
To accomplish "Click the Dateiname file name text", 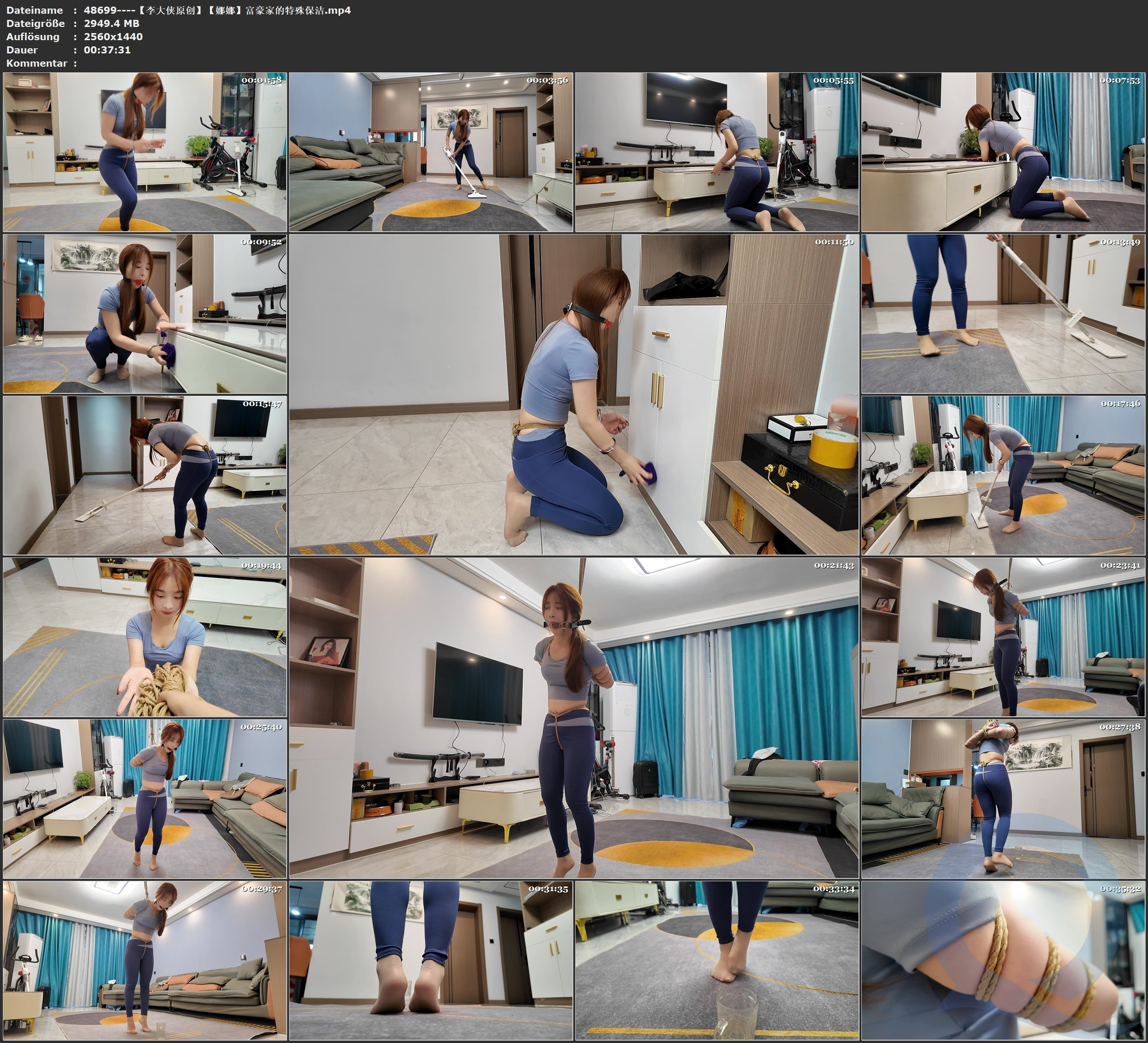I will click(x=217, y=10).
